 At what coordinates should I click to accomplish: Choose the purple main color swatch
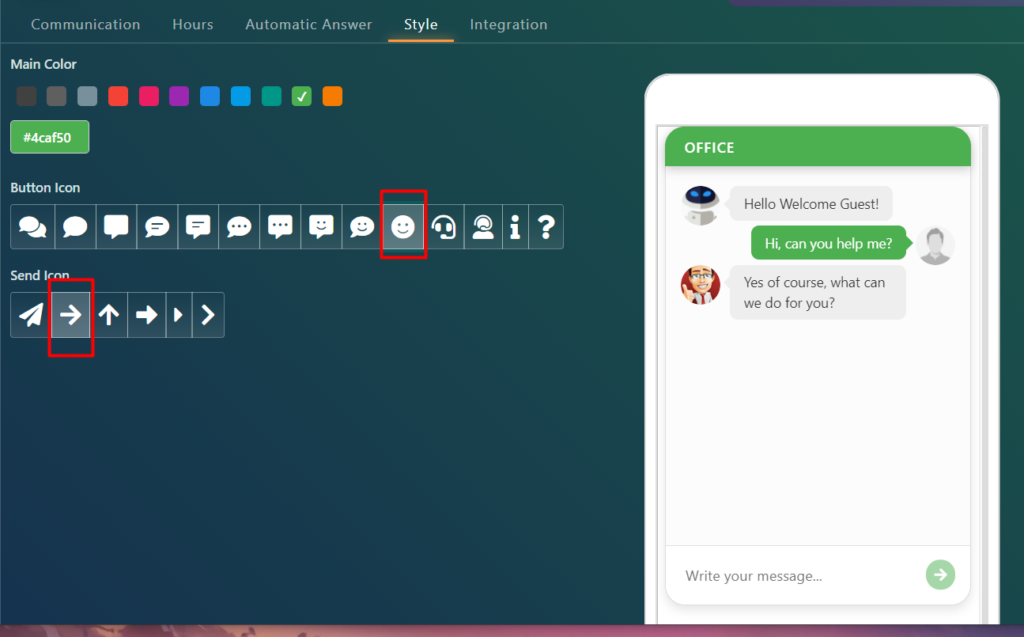(x=179, y=96)
